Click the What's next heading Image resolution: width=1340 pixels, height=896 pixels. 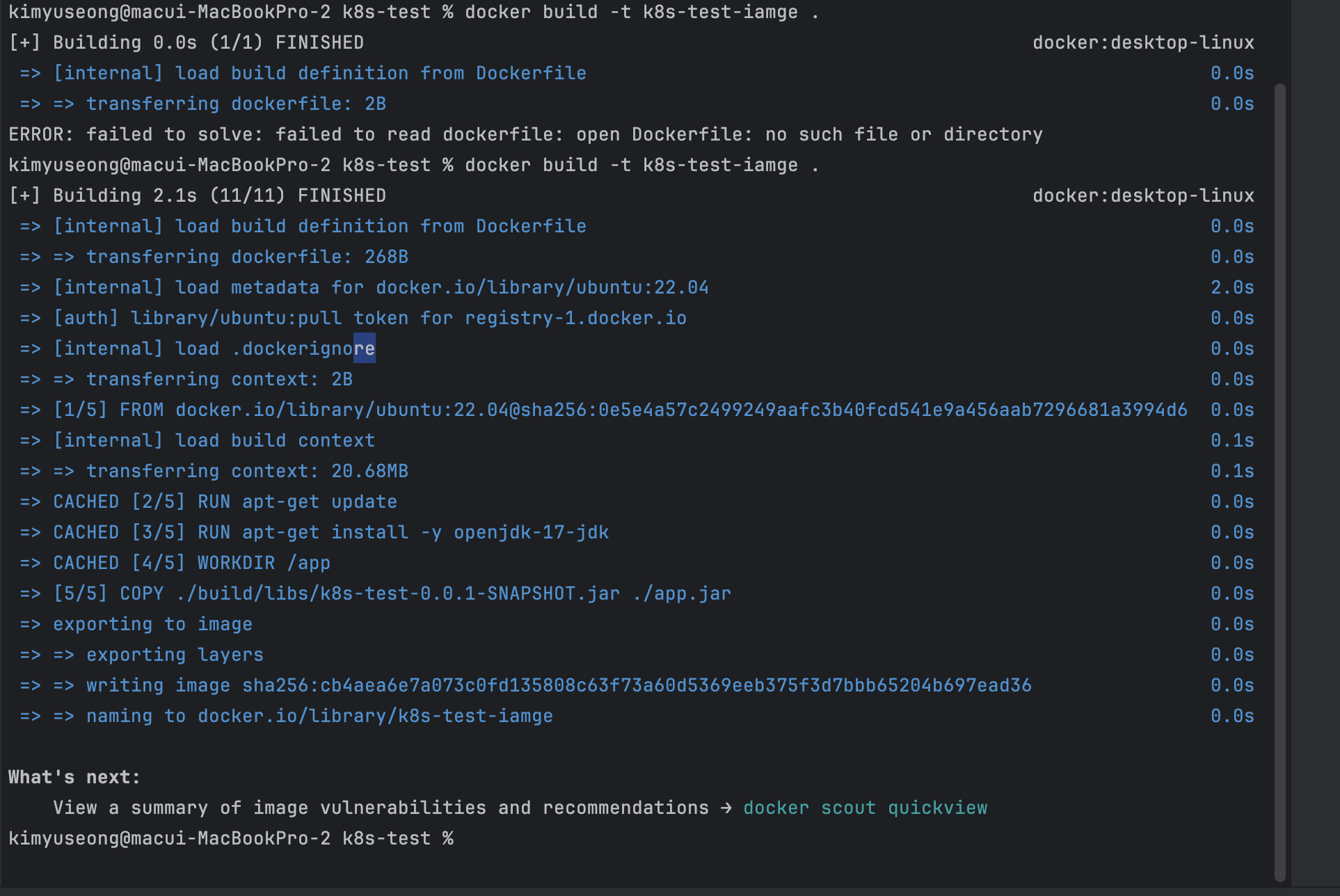click(74, 777)
